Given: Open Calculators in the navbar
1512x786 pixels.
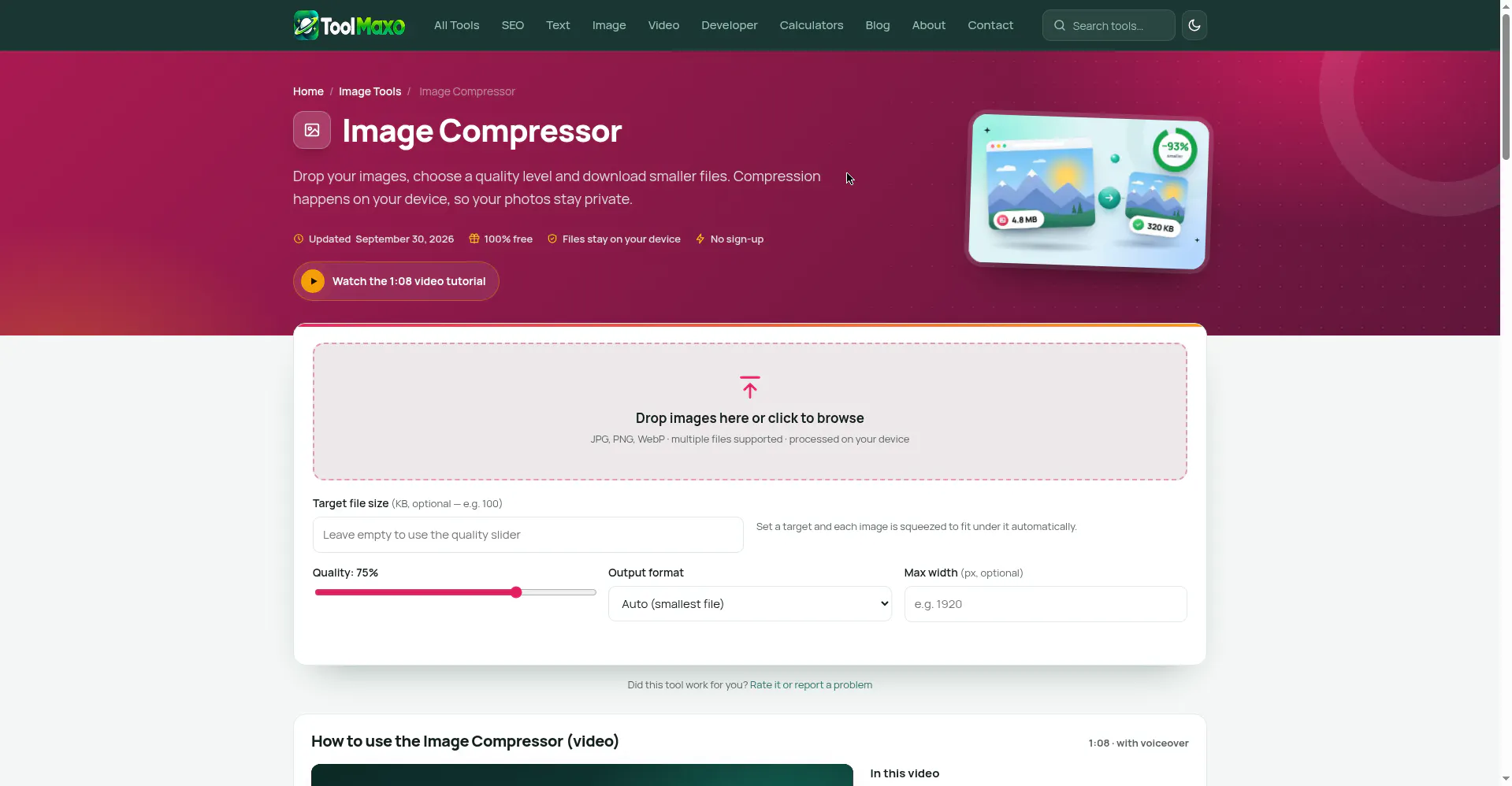Looking at the screenshot, I should coord(812,25).
